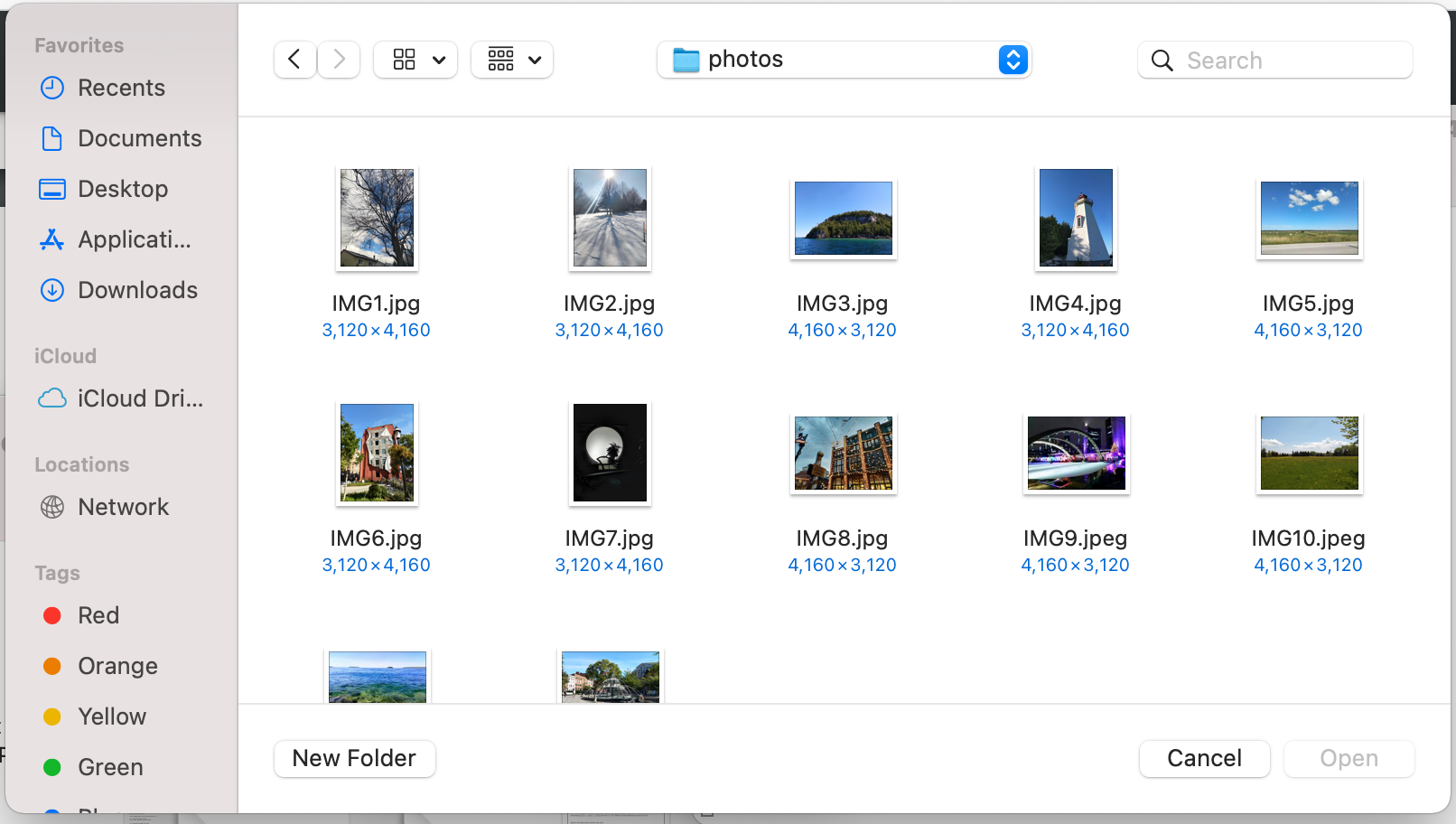The height and width of the screenshot is (824, 1456).
Task: Click the Applications A-shaped icon
Action: click(x=52, y=239)
